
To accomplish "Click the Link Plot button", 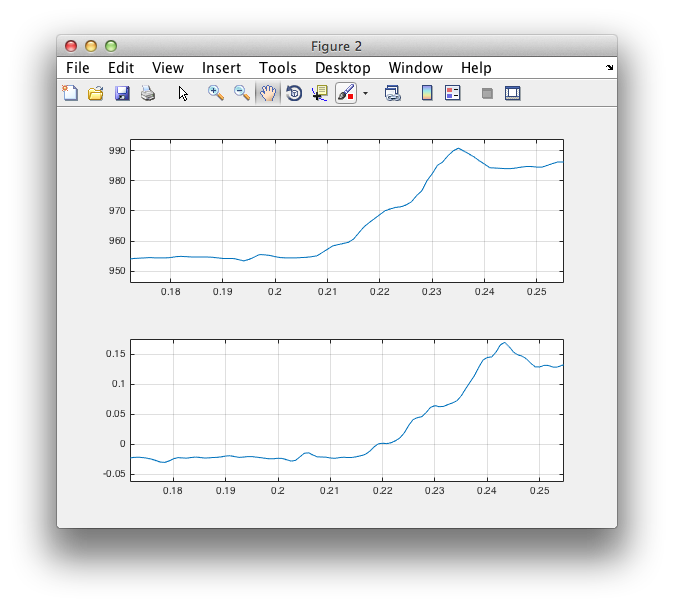I will click(x=393, y=93).
